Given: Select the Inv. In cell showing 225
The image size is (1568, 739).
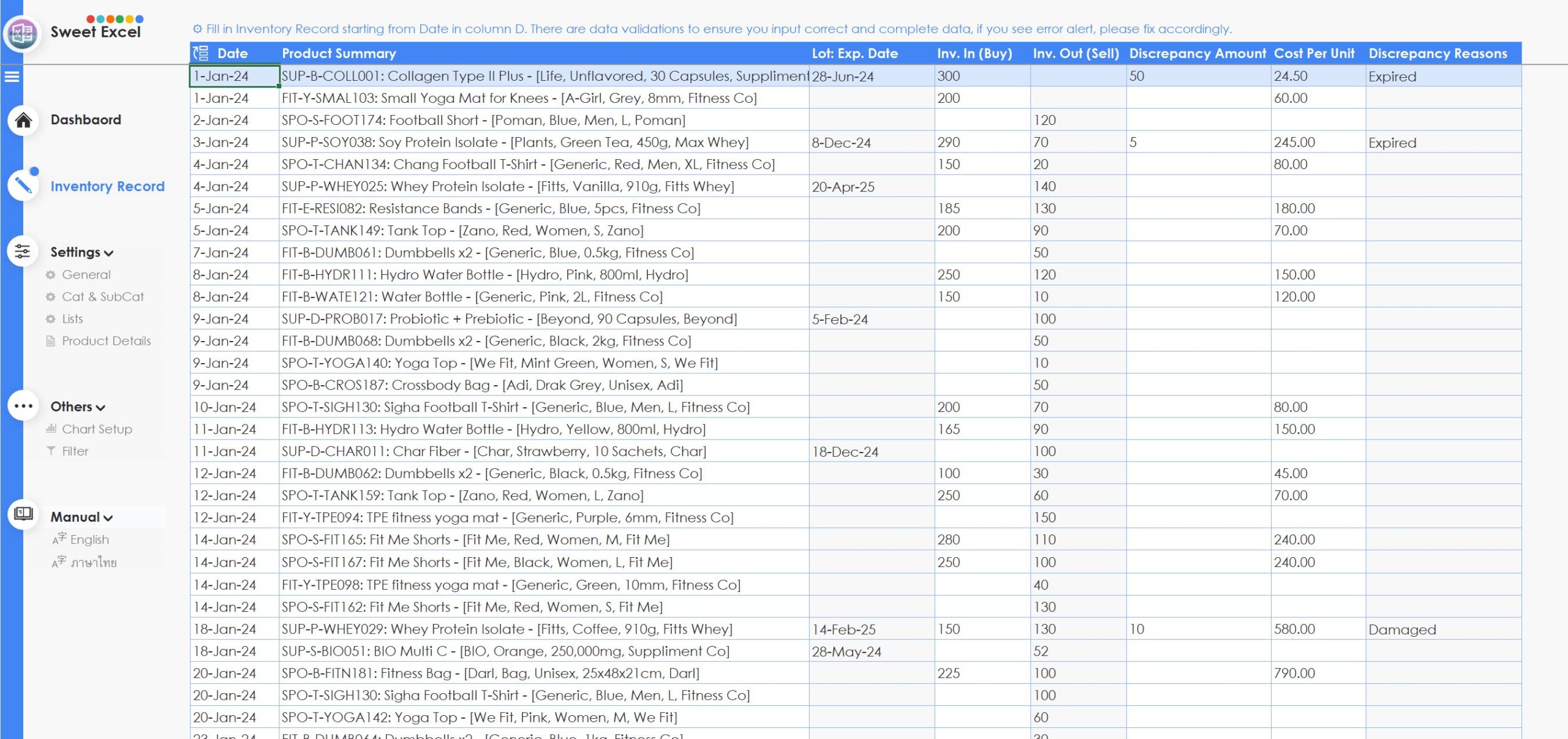Looking at the screenshot, I should pyautogui.click(x=983, y=673).
